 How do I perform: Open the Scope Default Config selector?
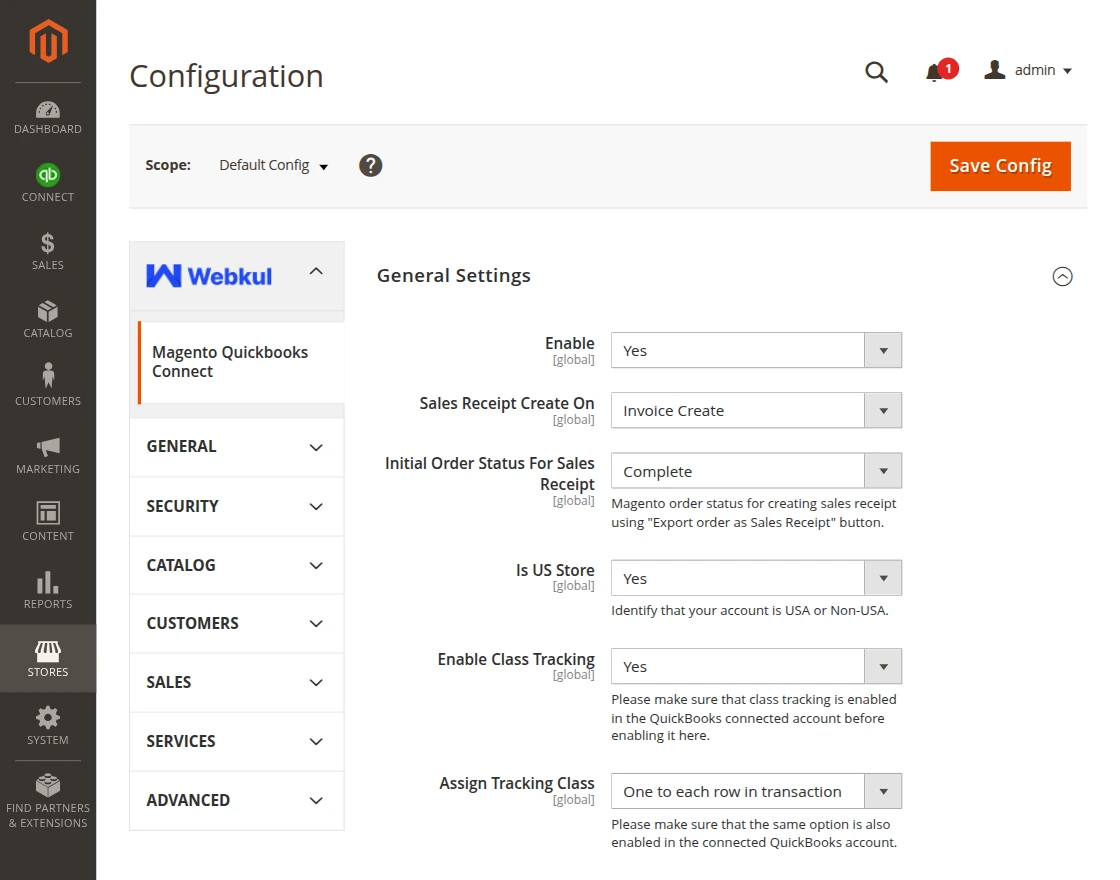click(266, 164)
